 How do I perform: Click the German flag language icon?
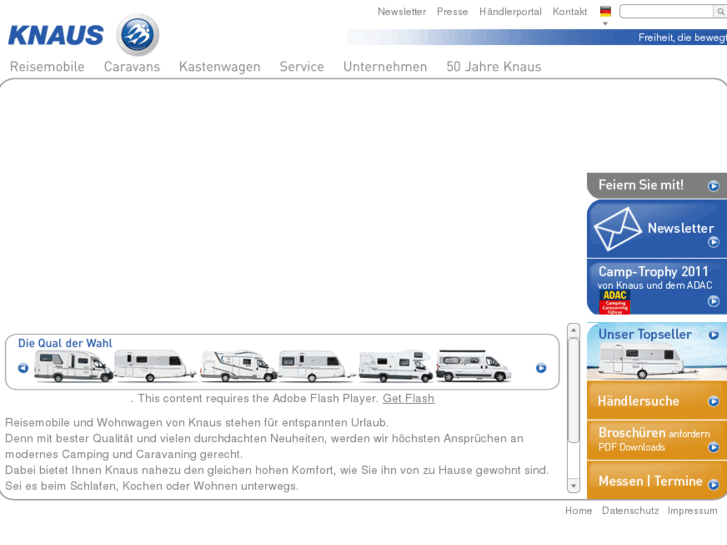point(605,11)
